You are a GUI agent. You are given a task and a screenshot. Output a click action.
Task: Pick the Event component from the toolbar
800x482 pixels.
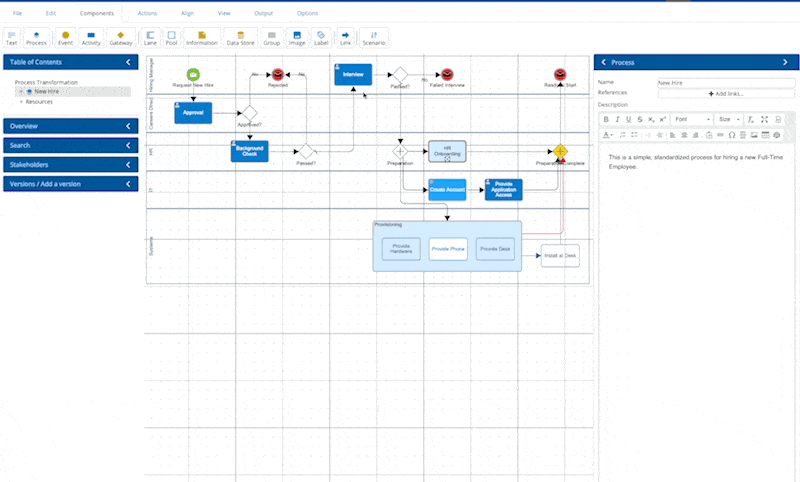click(x=65, y=38)
